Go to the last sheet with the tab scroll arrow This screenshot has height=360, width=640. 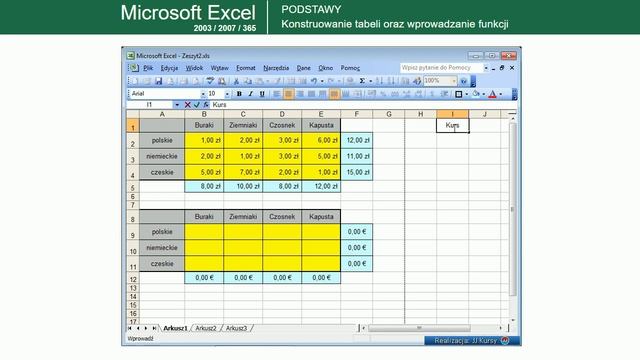pos(154,328)
